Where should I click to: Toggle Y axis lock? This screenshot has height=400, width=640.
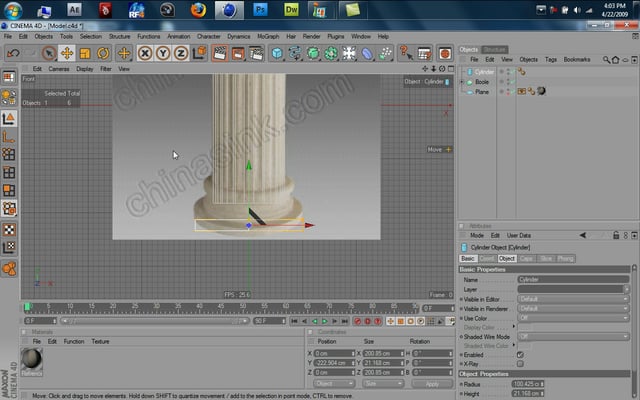click(163, 53)
